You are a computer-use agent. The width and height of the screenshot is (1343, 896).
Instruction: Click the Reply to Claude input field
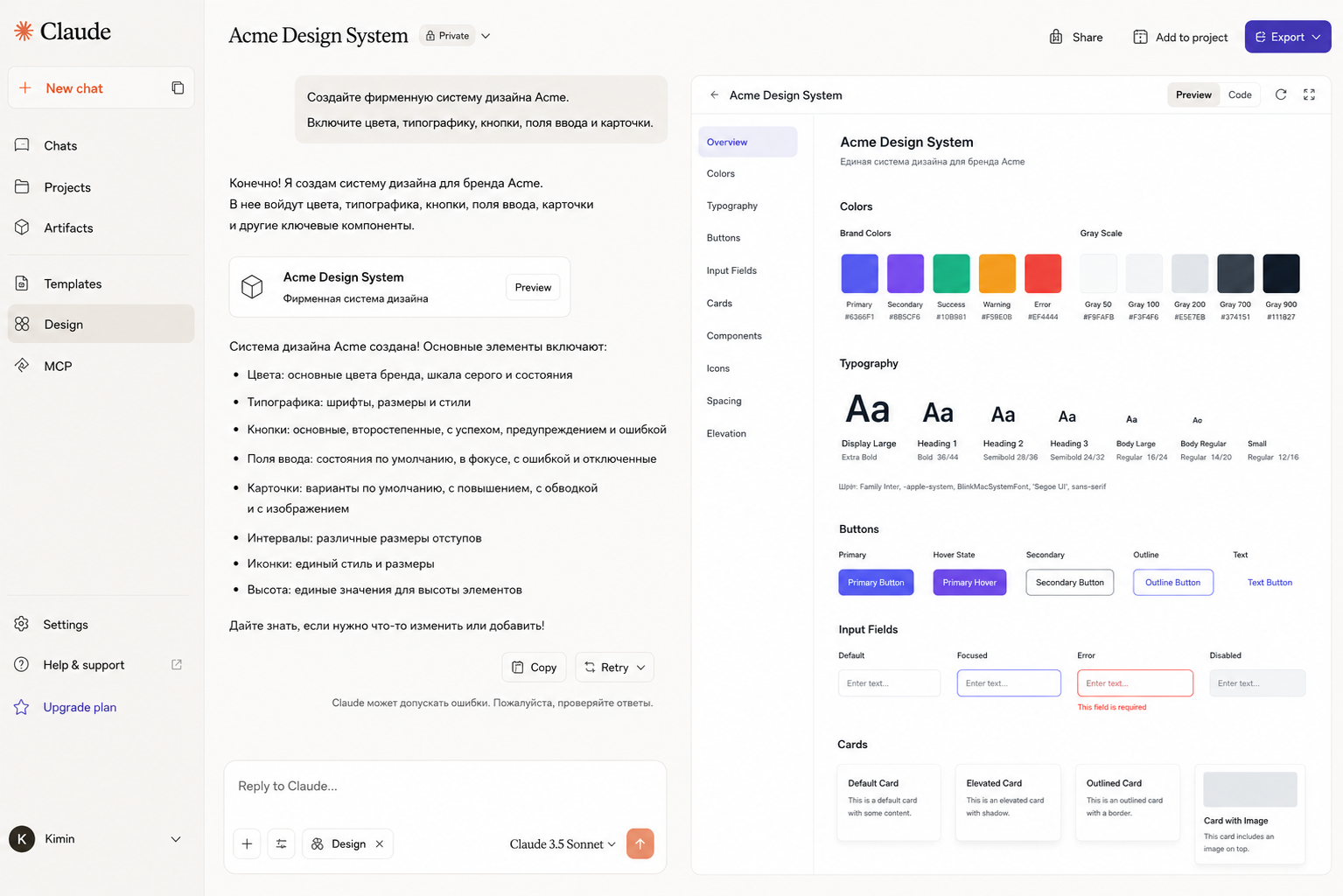(x=444, y=786)
